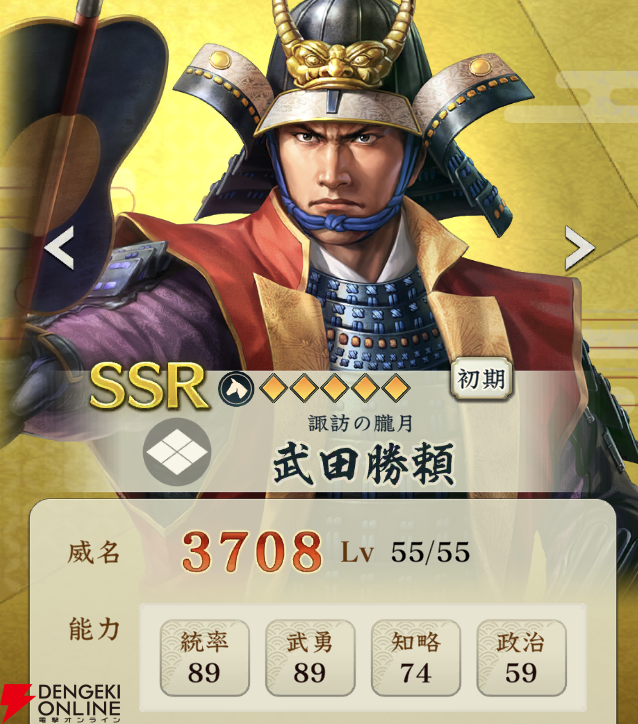Click the Dengeki Online logo
Viewport: 638px width, 724px height.
[61, 703]
